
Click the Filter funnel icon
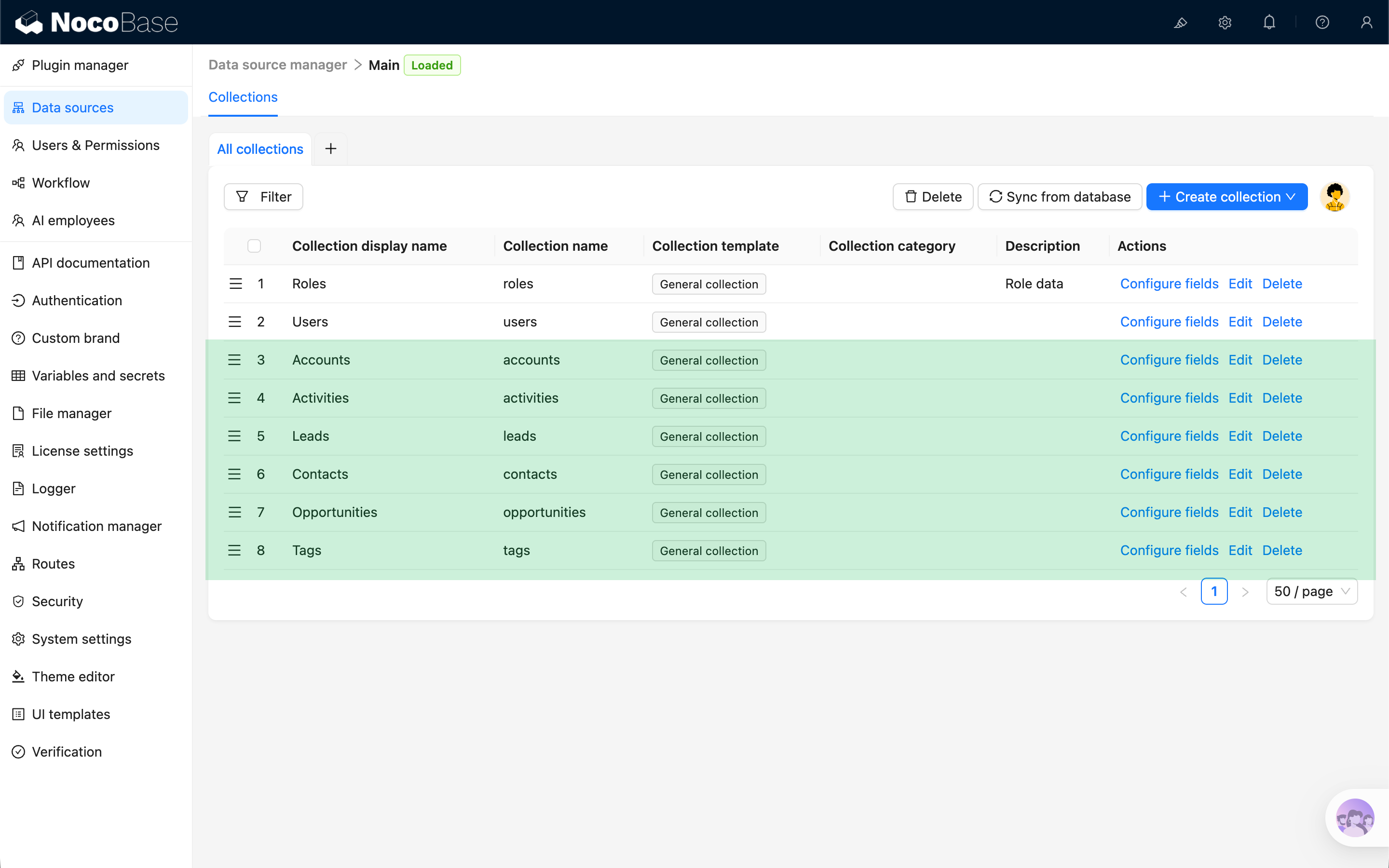(x=242, y=196)
